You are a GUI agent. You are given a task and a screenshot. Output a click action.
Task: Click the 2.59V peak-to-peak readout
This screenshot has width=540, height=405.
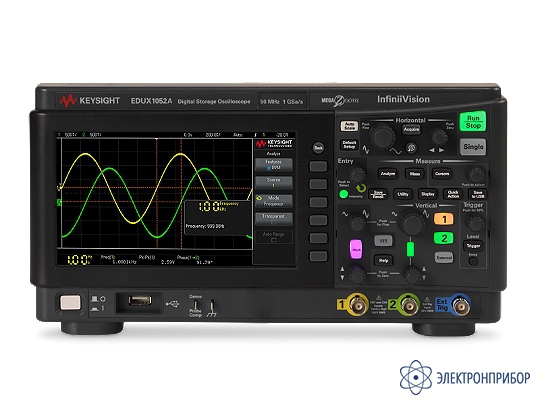point(168,262)
